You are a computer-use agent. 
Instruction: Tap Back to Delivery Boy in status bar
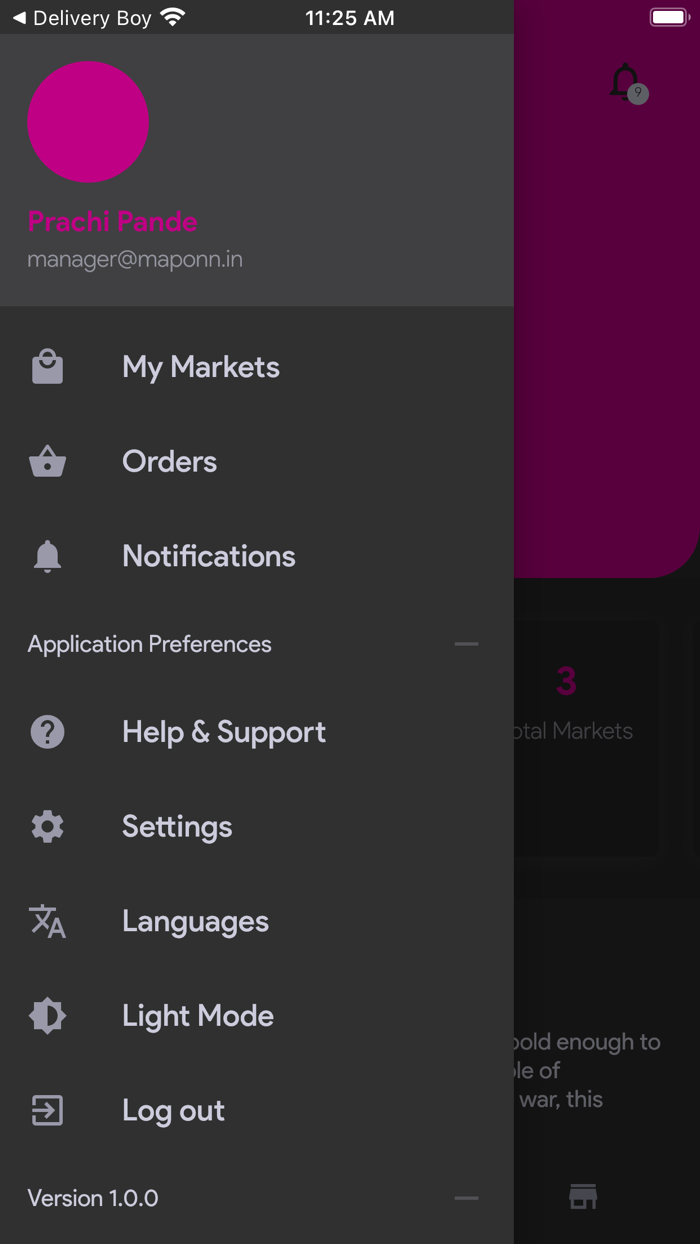pos(82,18)
